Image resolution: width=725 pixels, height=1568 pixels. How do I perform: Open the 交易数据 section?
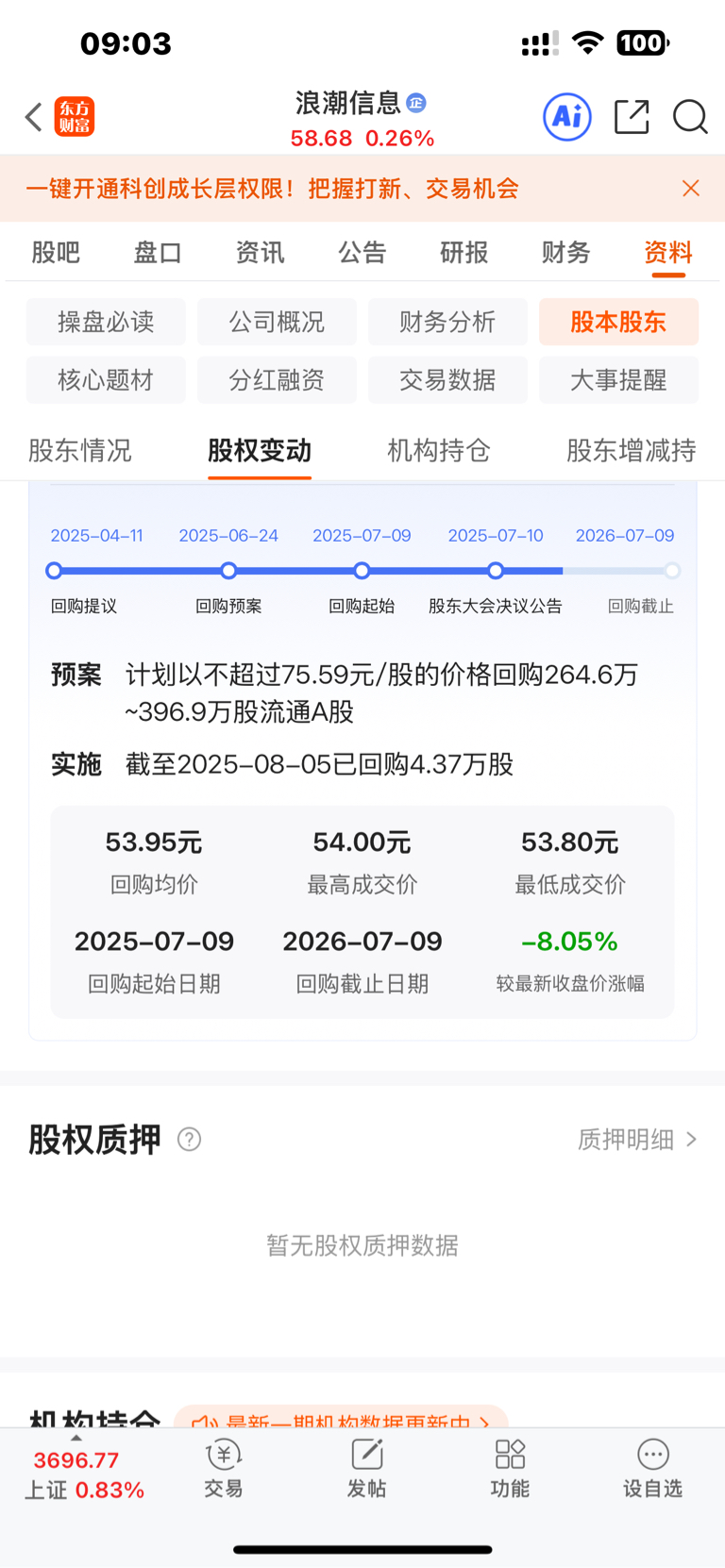(447, 380)
